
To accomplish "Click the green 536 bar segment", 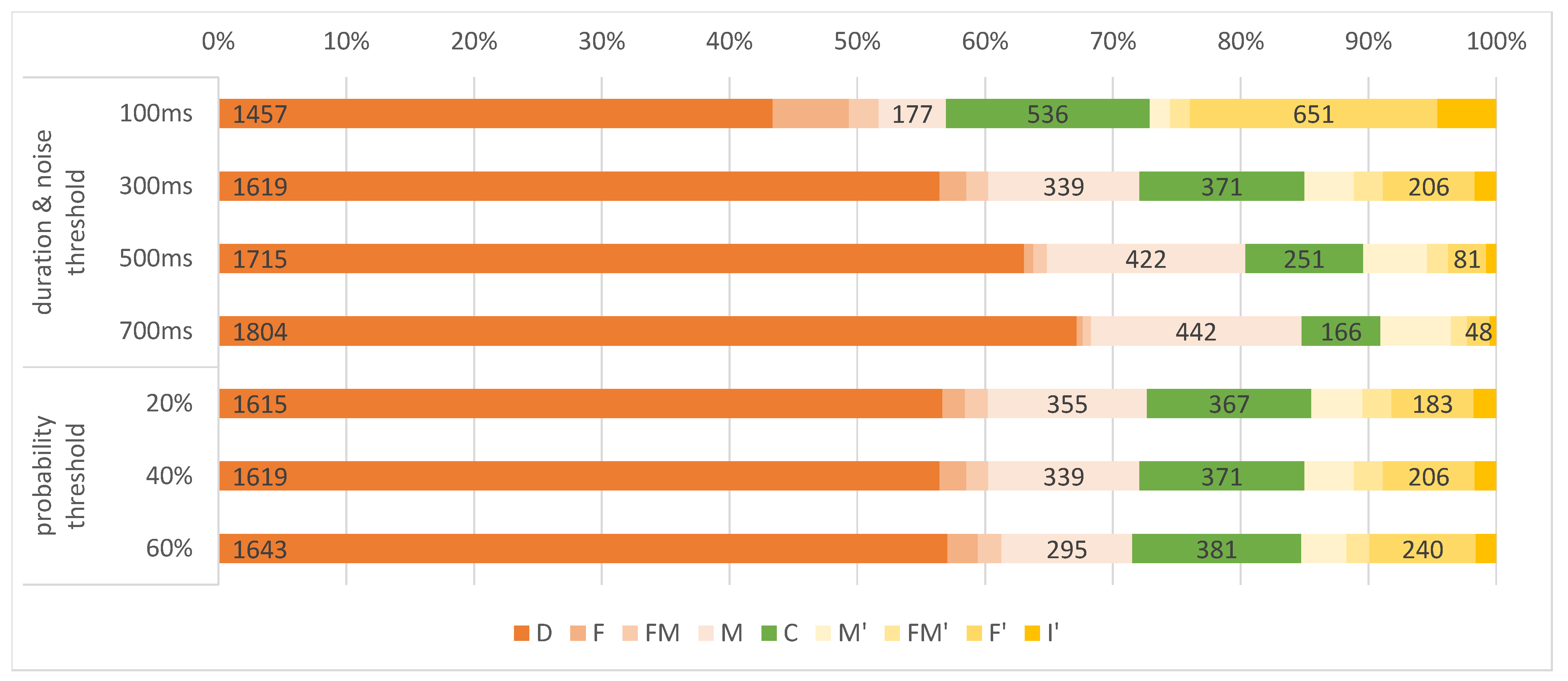I will pos(1047,114).
